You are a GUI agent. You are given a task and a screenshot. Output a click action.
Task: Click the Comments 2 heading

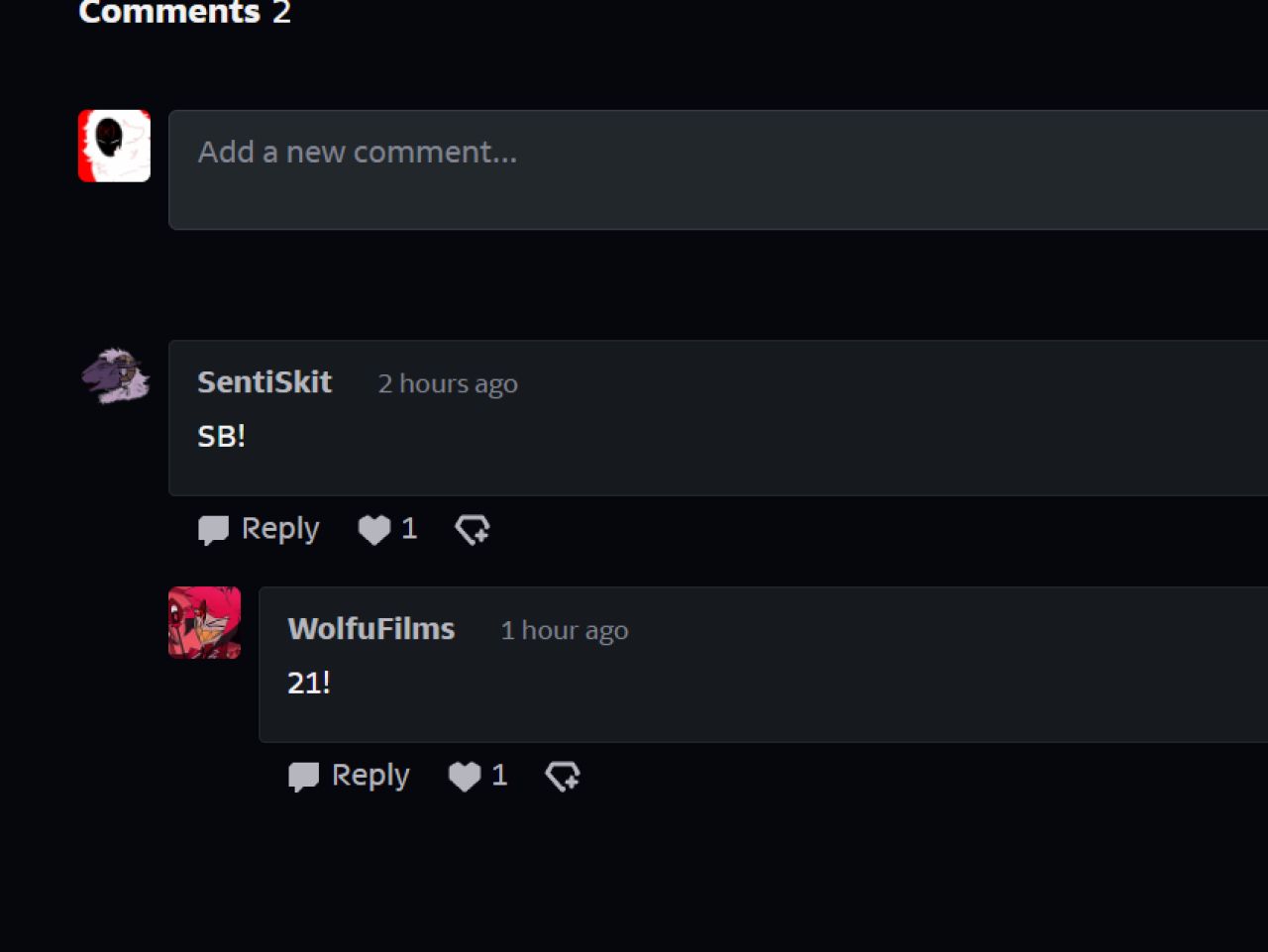tap(184, 12)
